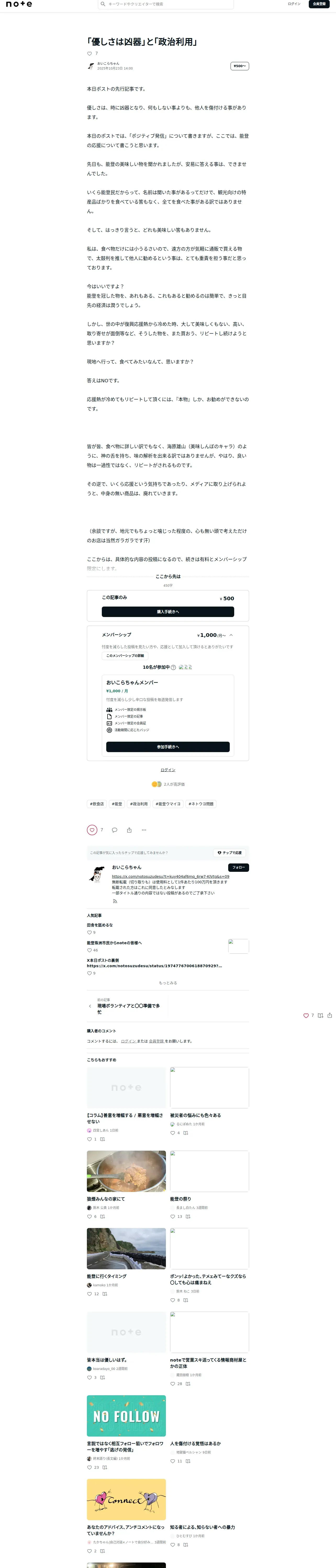Toggle the like heart under the article title
This screenshot has width=336, height=1568.
90,54
